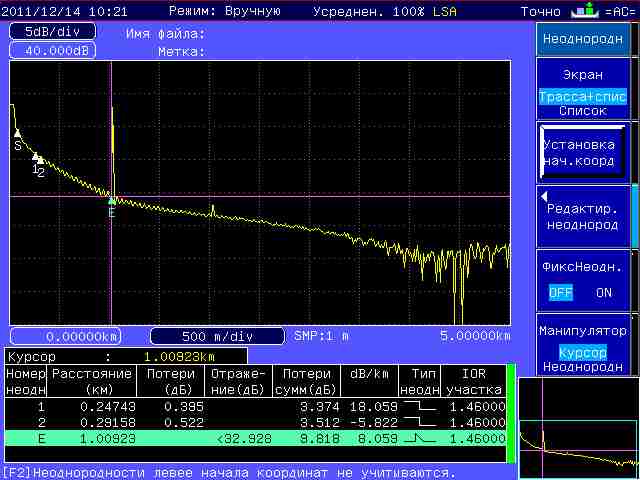Choose Список display mode under Экран
The image size is (640, 480).
582,111
